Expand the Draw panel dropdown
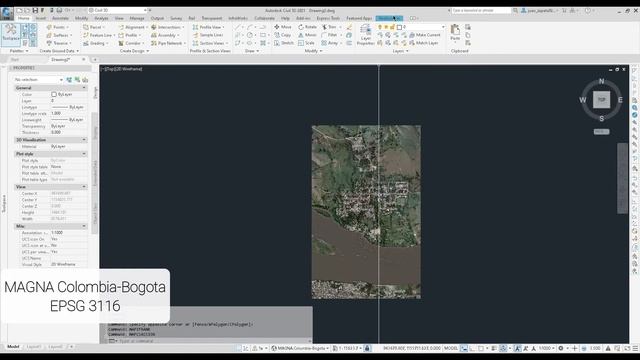The height and width of the screenshot is (360, 640). (x=252, y=51)
